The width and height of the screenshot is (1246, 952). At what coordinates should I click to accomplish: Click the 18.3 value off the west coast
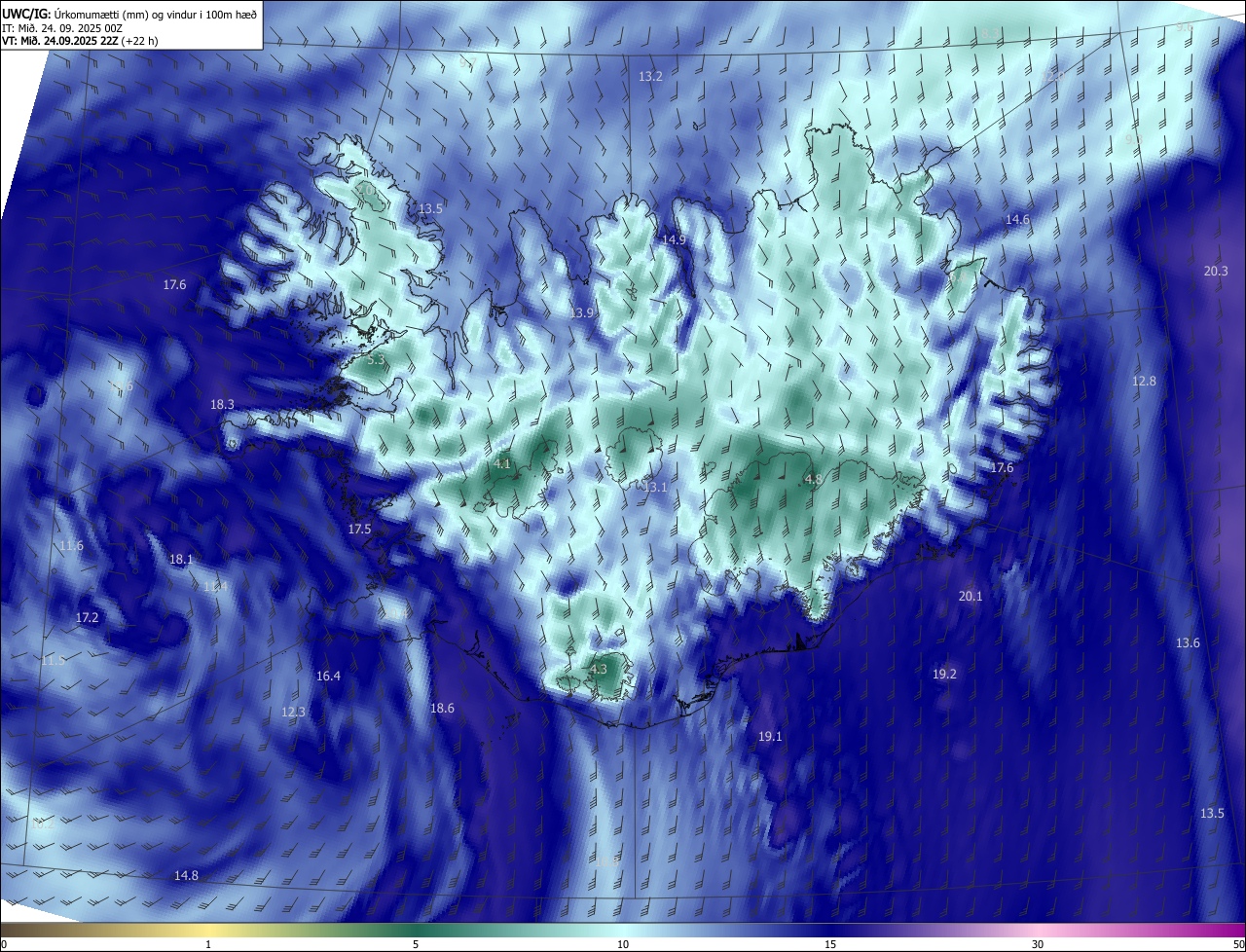[222, 404]
